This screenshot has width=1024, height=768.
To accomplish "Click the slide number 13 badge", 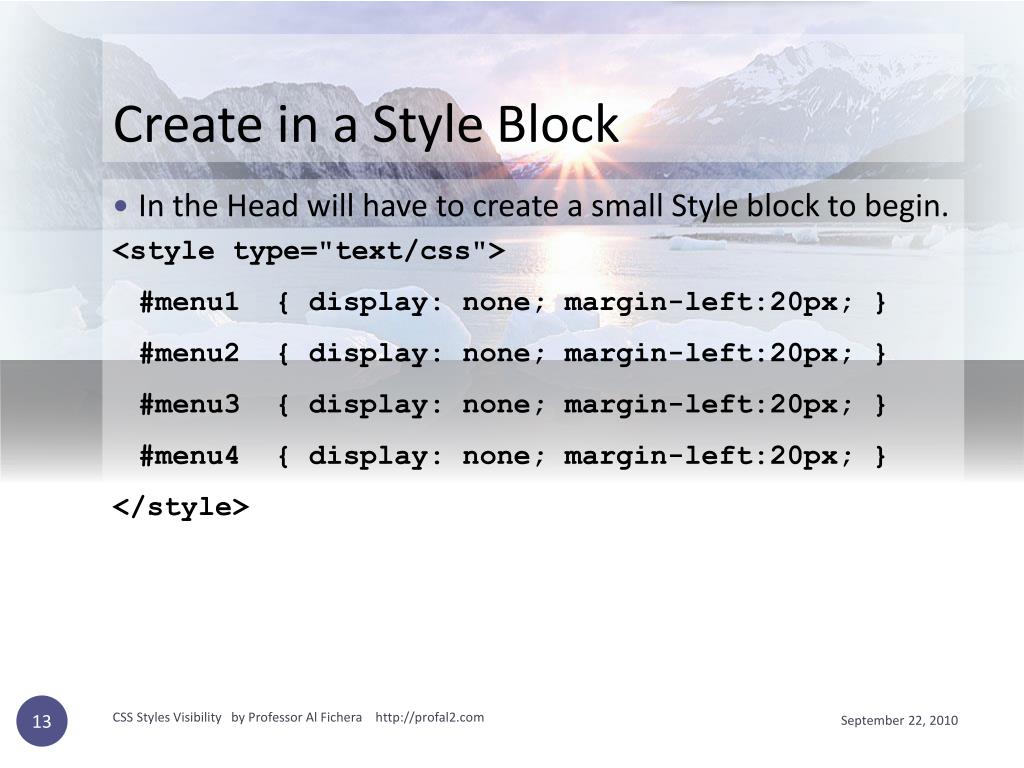I will pyautogui.click(x=42, y=721).
